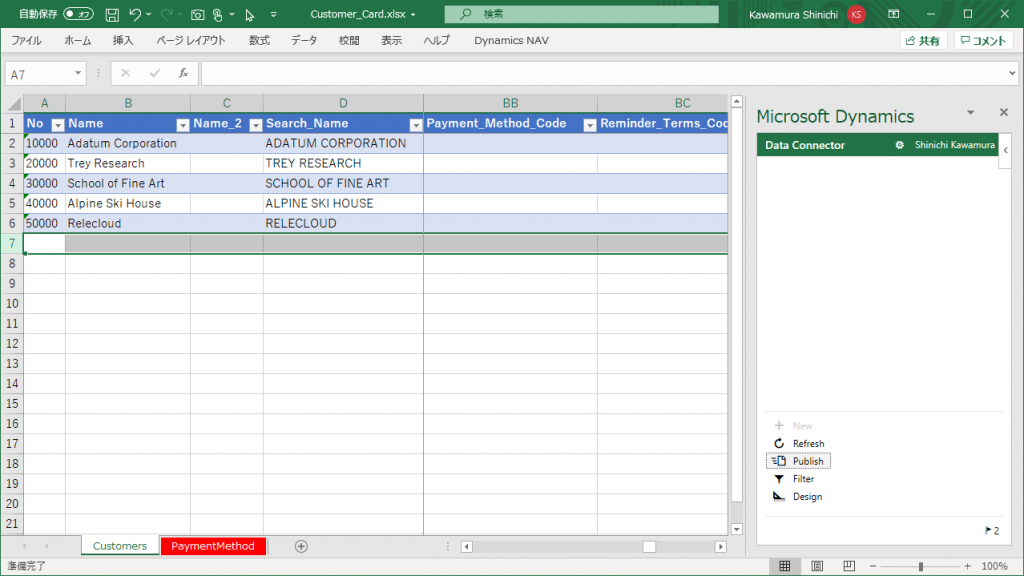Screen dimensions: 1024x576
Task: Zoom in with plus button
Action: click(967, 566)
